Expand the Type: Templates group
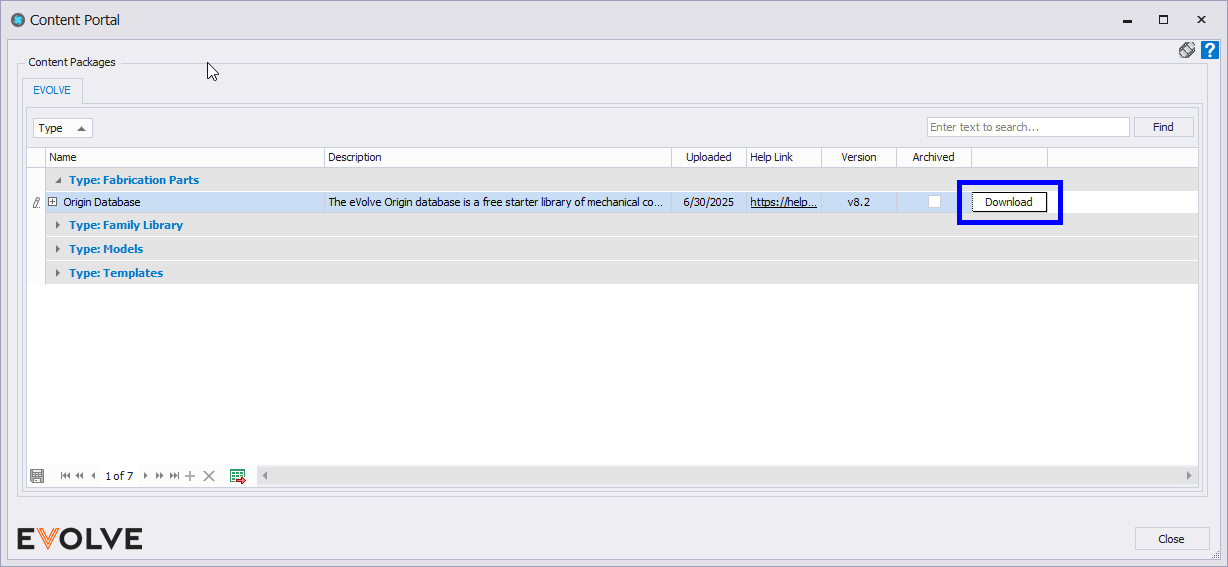 [58, 273]
